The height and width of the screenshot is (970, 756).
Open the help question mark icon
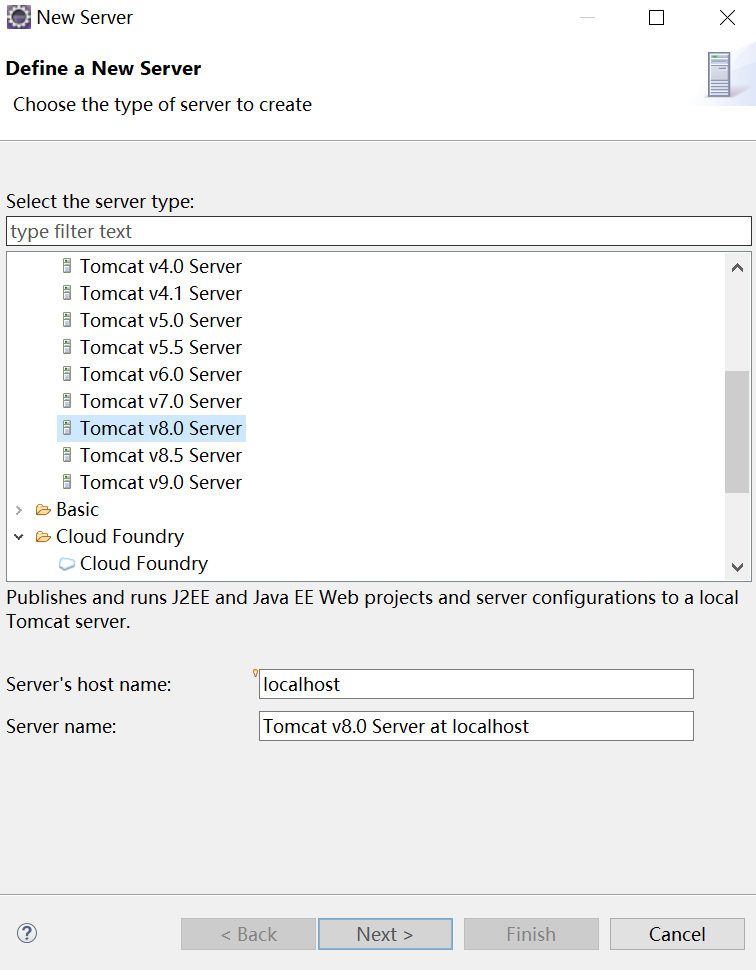pos(27,934)
